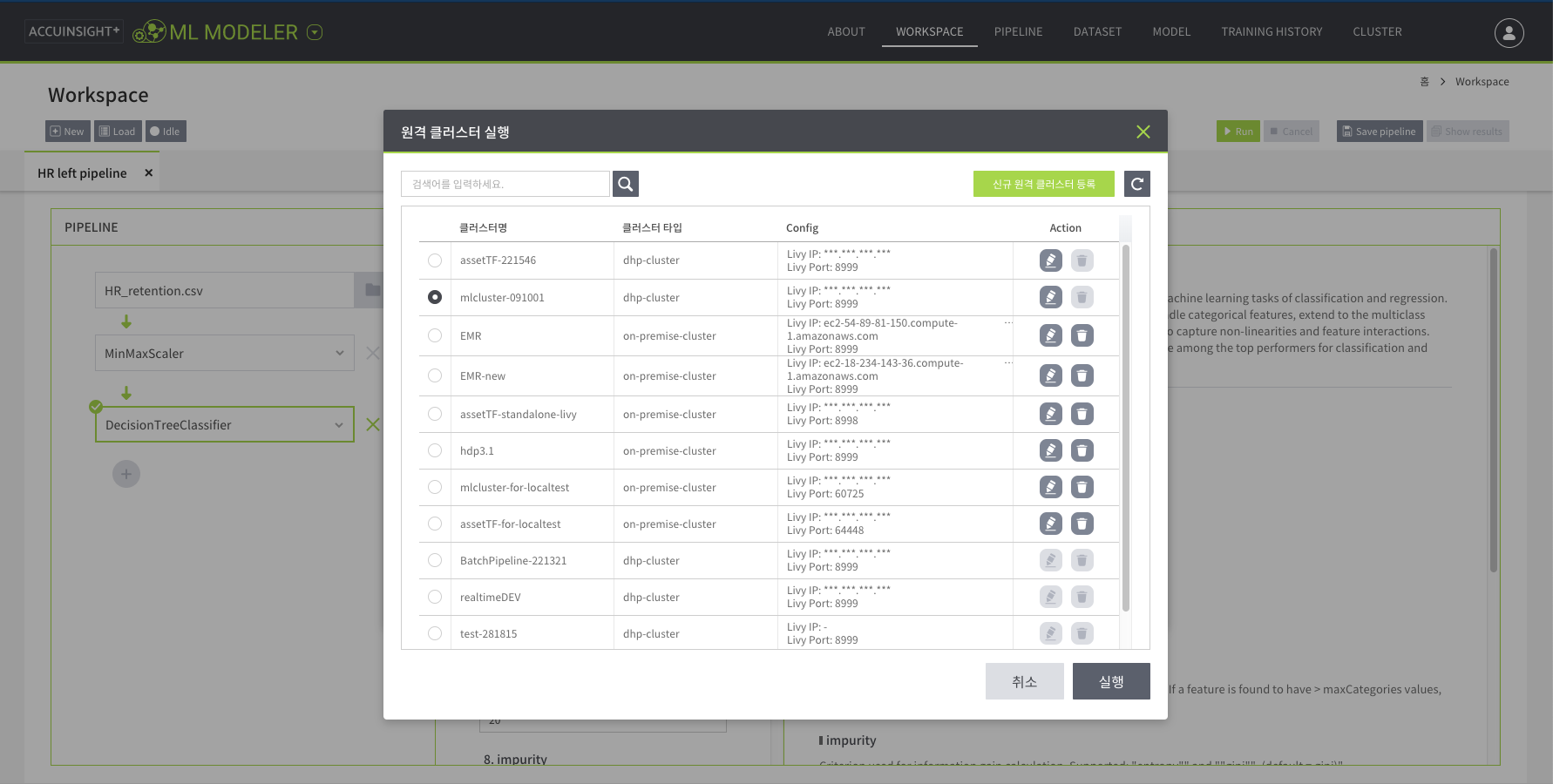Select the assetTF-221546 radio button
Viewport: 1553px width, 784px height.
[435, 260]
